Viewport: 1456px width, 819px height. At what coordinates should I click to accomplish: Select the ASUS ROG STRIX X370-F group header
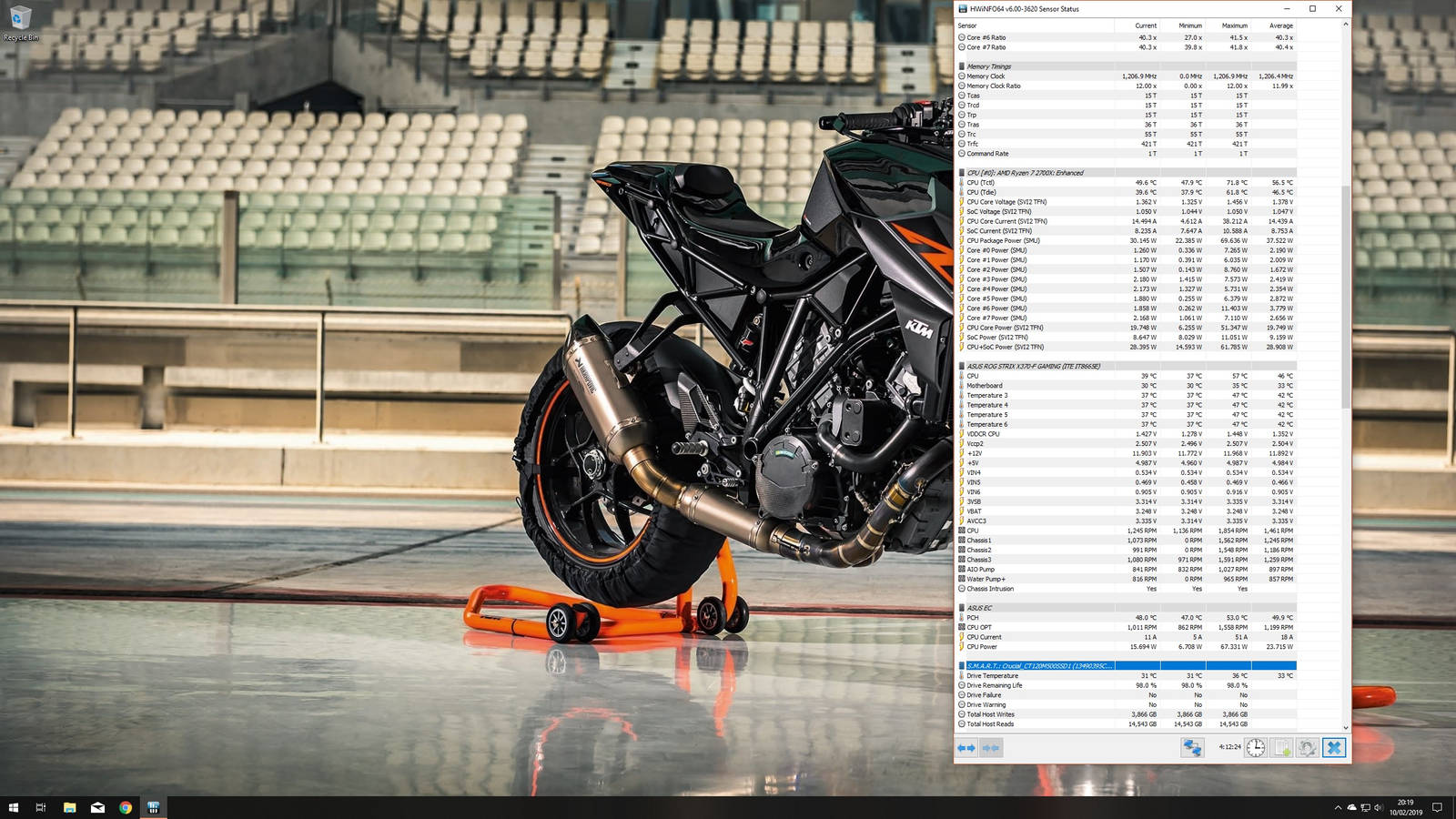pos(1033,366)
